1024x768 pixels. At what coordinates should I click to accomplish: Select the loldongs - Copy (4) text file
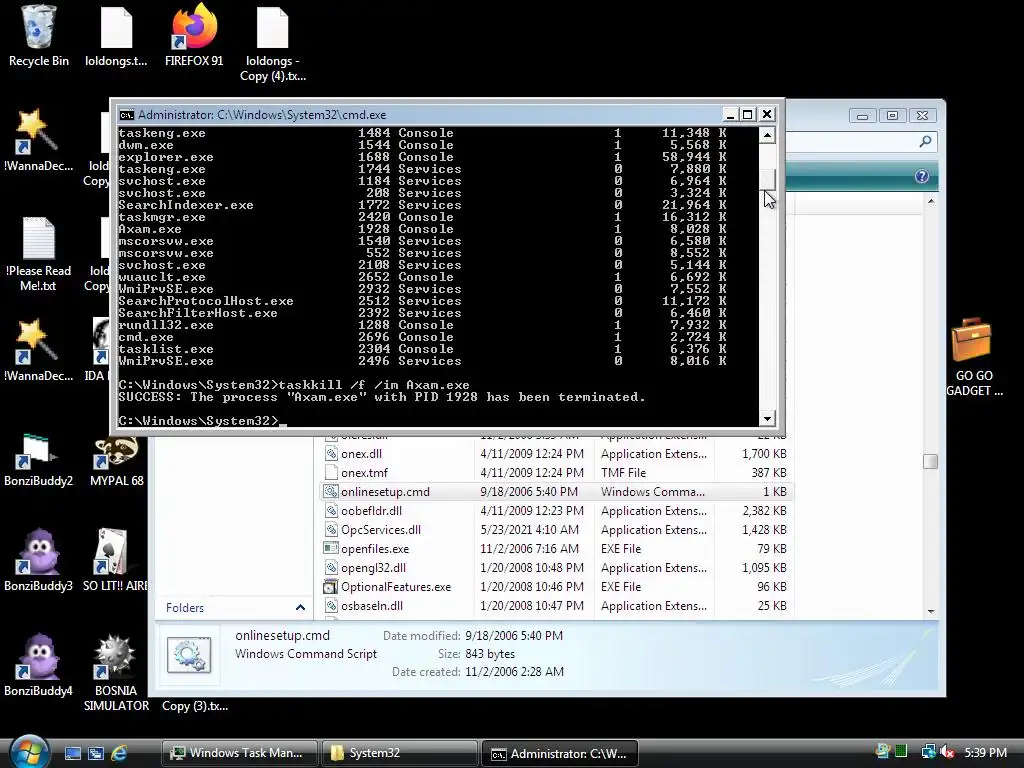[272, 43]
